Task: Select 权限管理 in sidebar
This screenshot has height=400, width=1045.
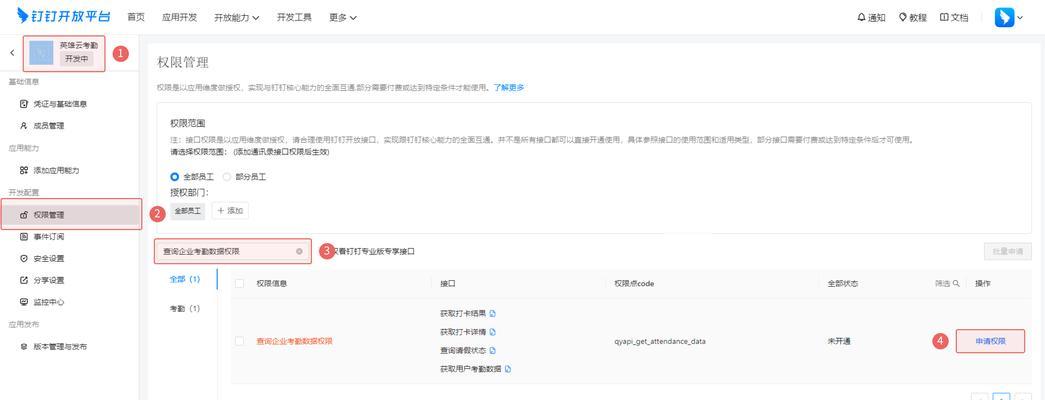Action: coord(71,215)
